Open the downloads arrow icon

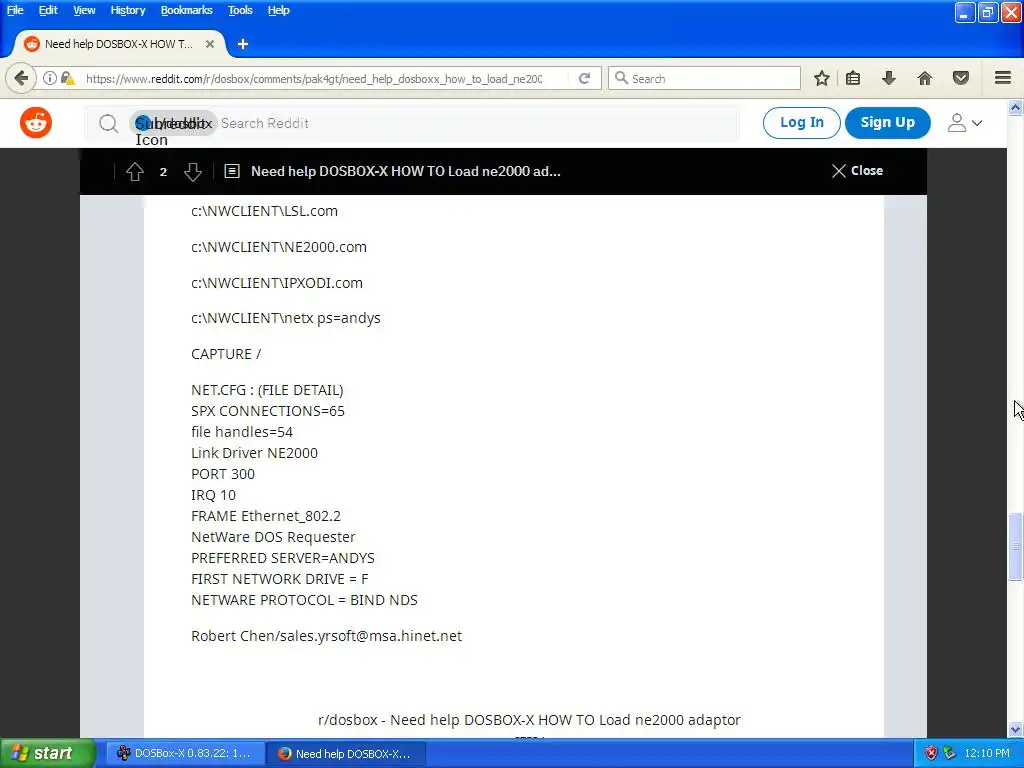888,78
